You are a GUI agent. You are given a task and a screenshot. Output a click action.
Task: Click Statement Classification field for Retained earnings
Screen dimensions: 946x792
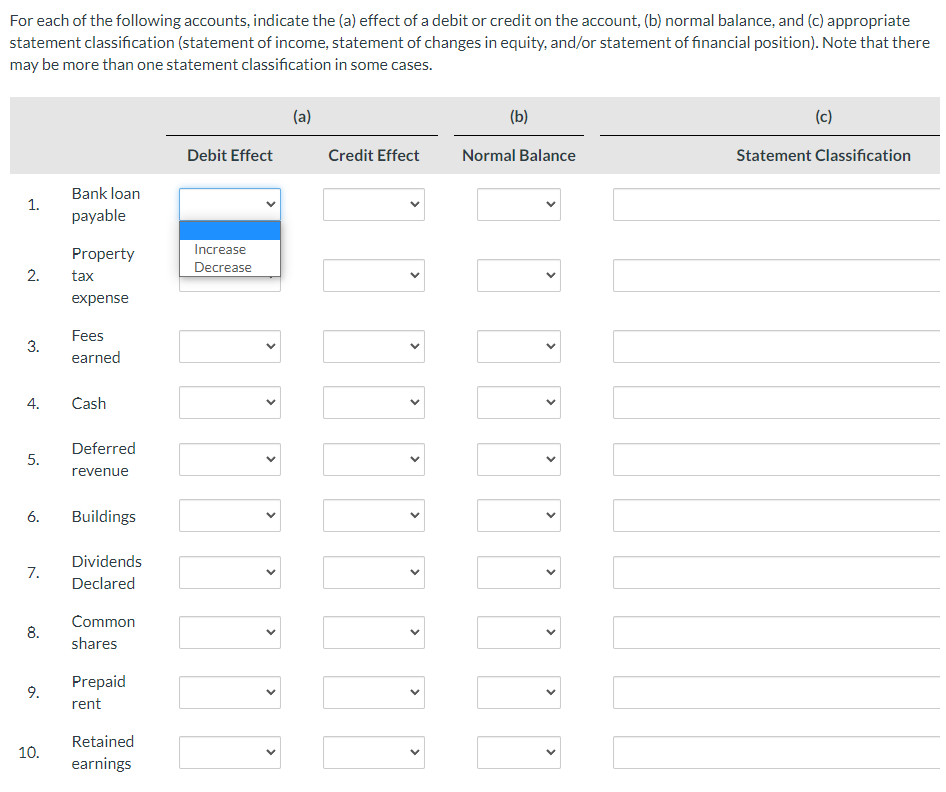(776, 752)
